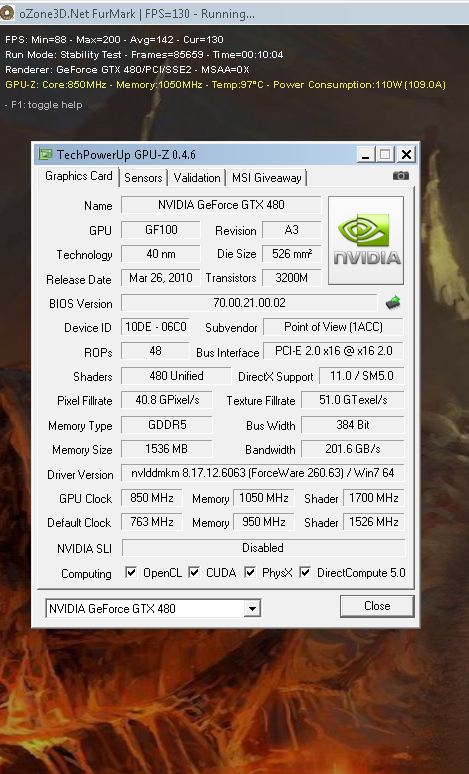Click the current Memory clock 1050 MHz
This screenshot has height=774, width=469.
click(x=264, y=498)
